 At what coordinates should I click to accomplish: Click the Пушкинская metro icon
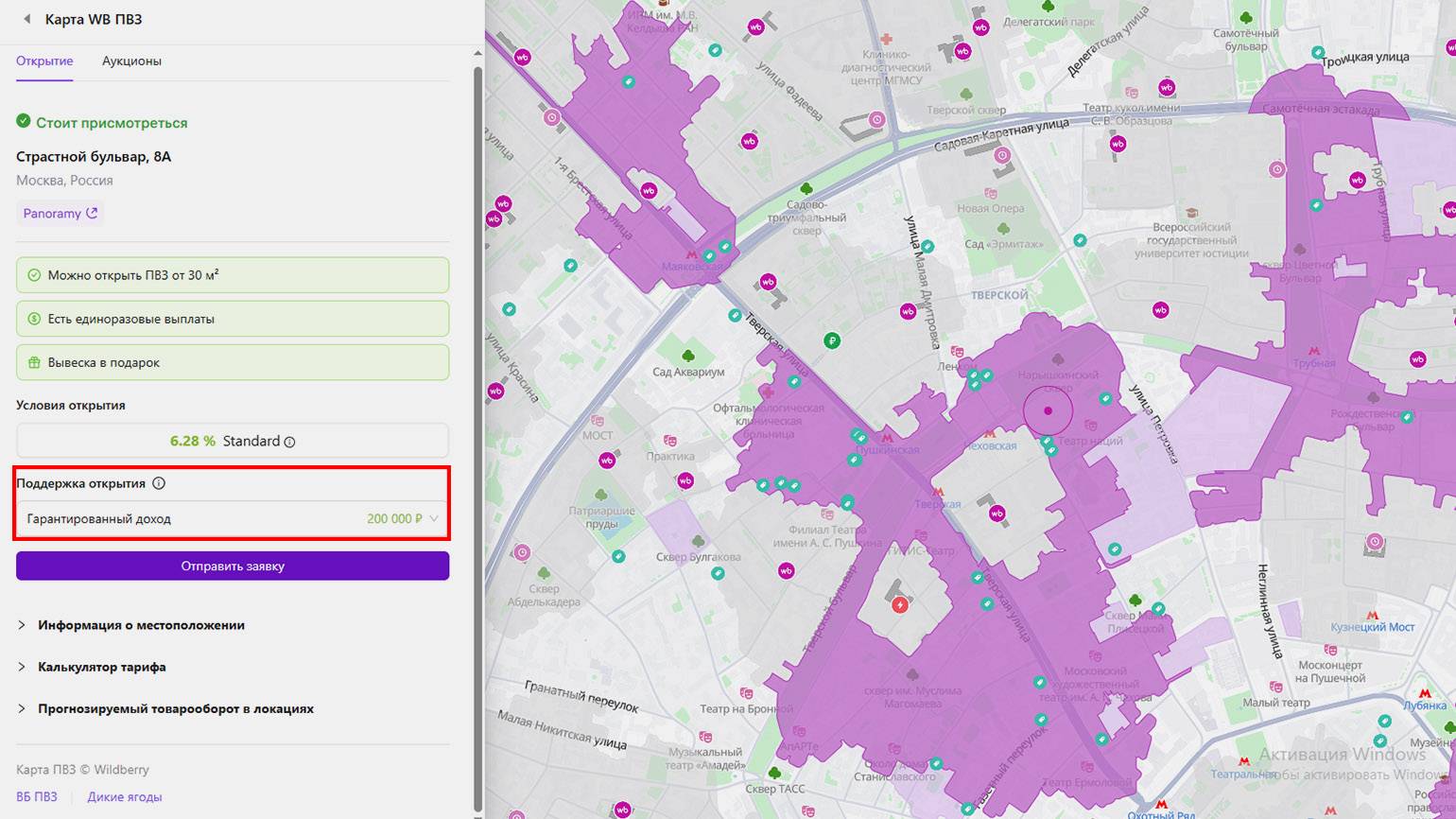point(887,438)
